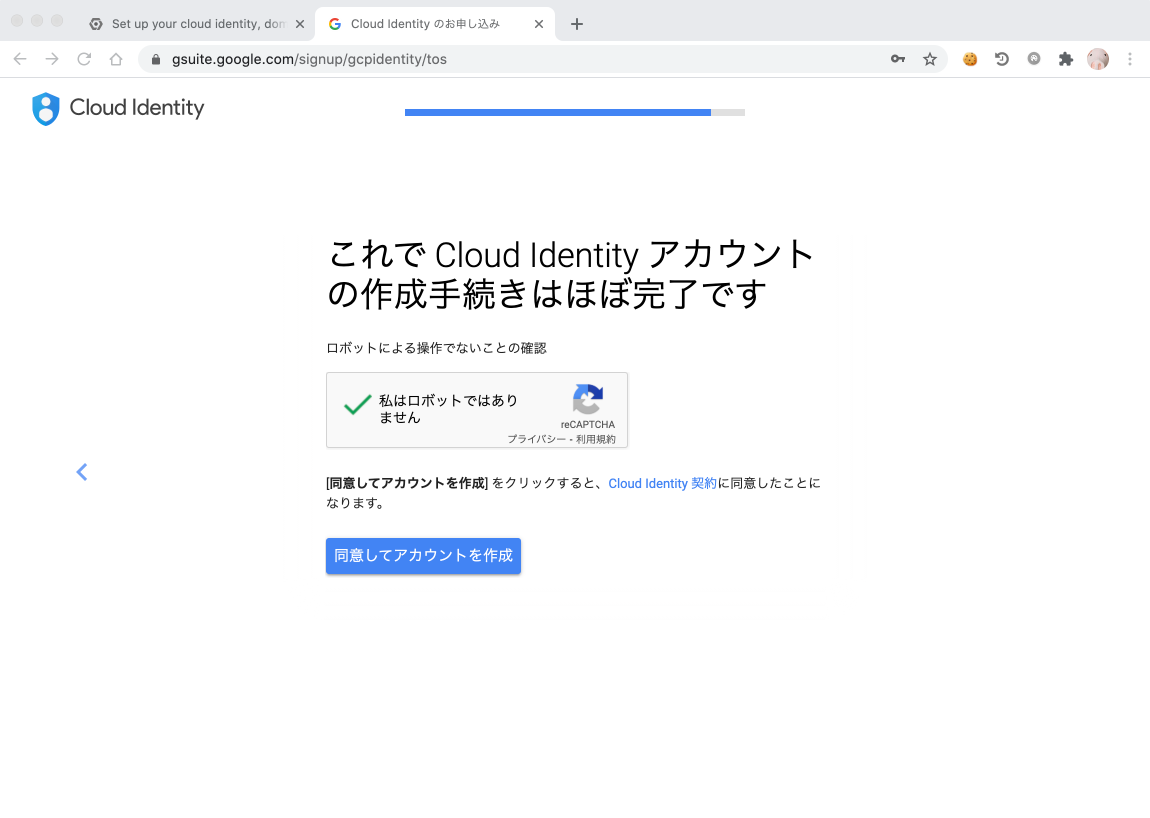Click the padlock site info icon
The width and height of the screenshot is (1150, 818).
(x=155, y=59)
